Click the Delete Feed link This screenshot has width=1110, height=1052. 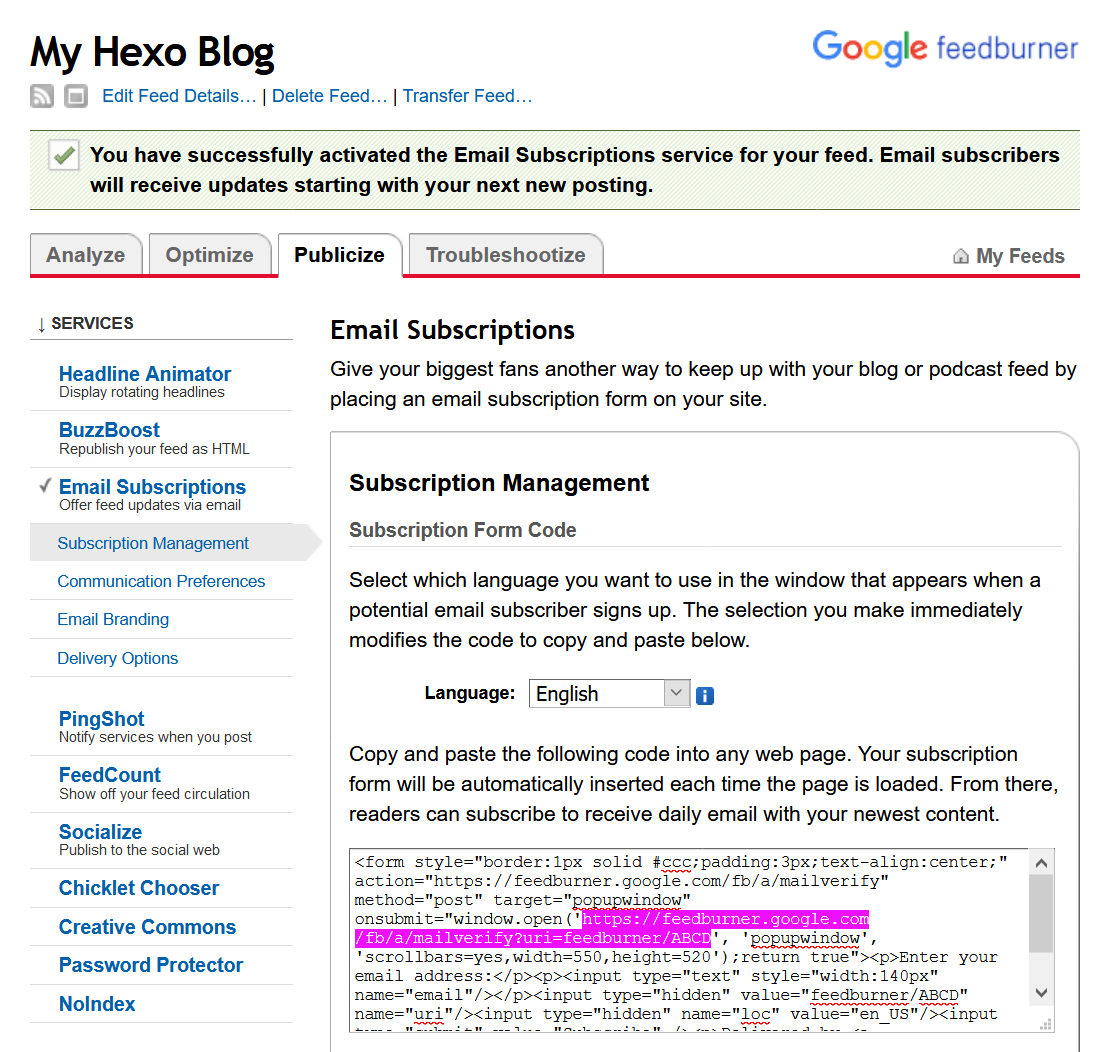pos(329,96)
